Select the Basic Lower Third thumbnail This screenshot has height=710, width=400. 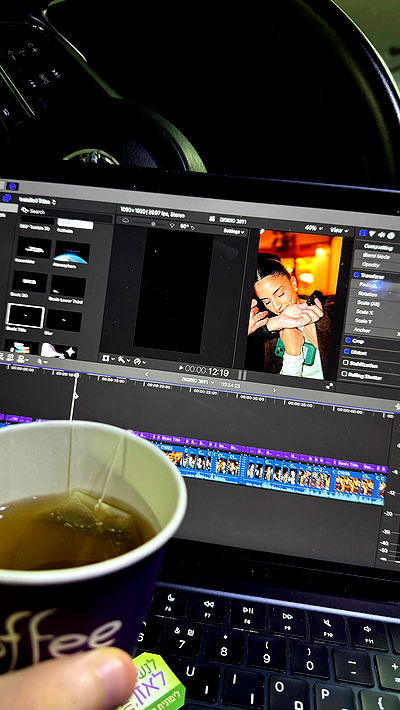[x=68, y=286]
